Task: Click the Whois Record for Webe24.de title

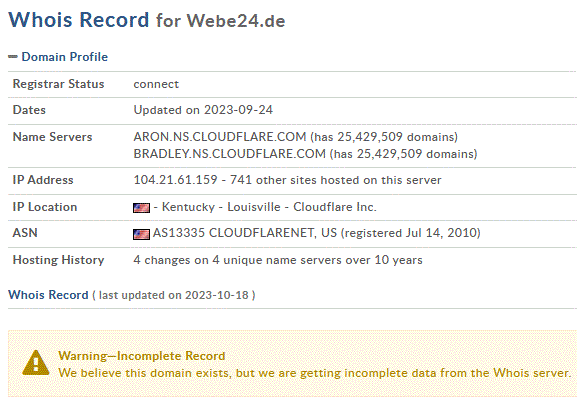Action: 147,20
